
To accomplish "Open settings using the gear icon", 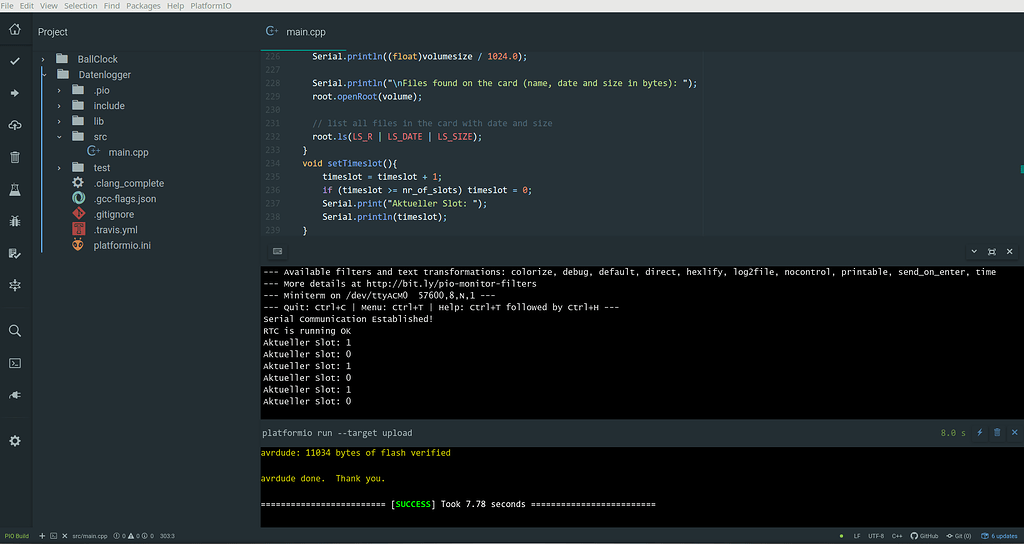I will pyautogui.click(x=15, y=441).
